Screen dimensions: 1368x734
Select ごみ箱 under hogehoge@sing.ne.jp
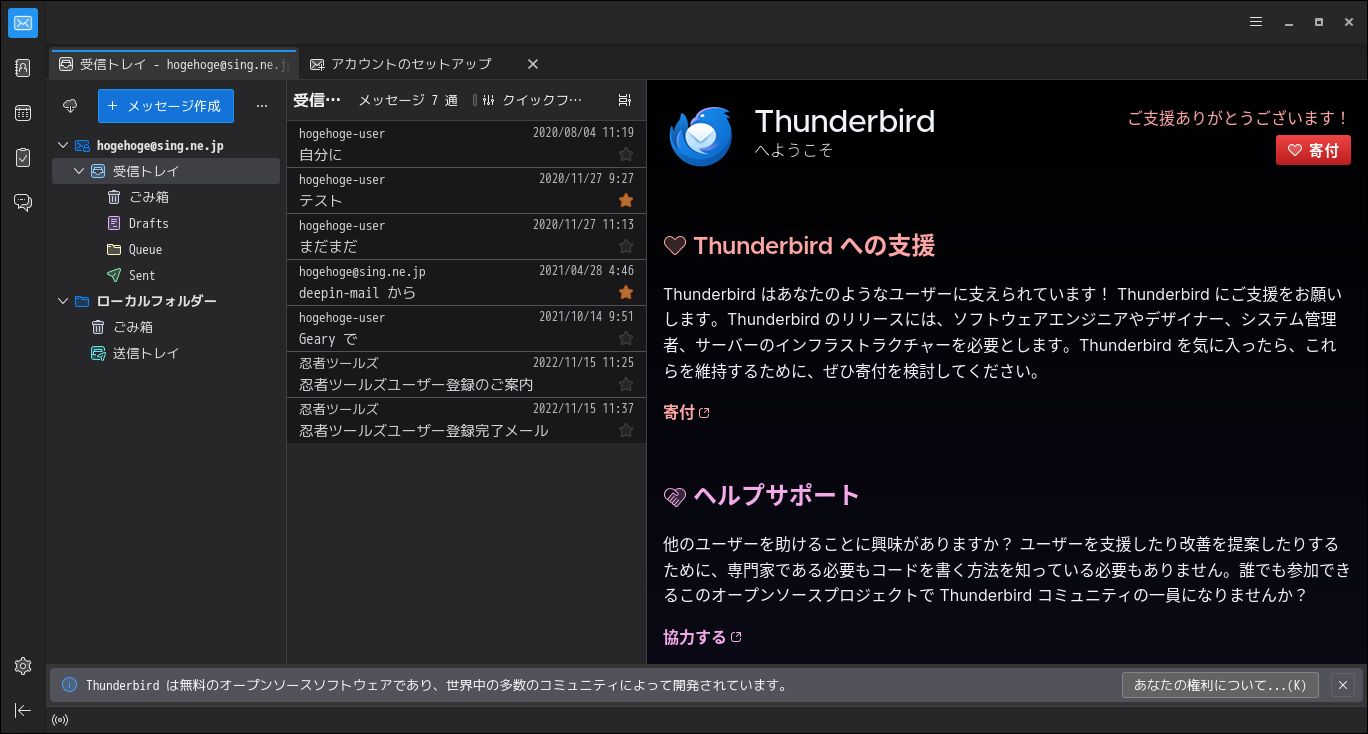coord(166,198)
